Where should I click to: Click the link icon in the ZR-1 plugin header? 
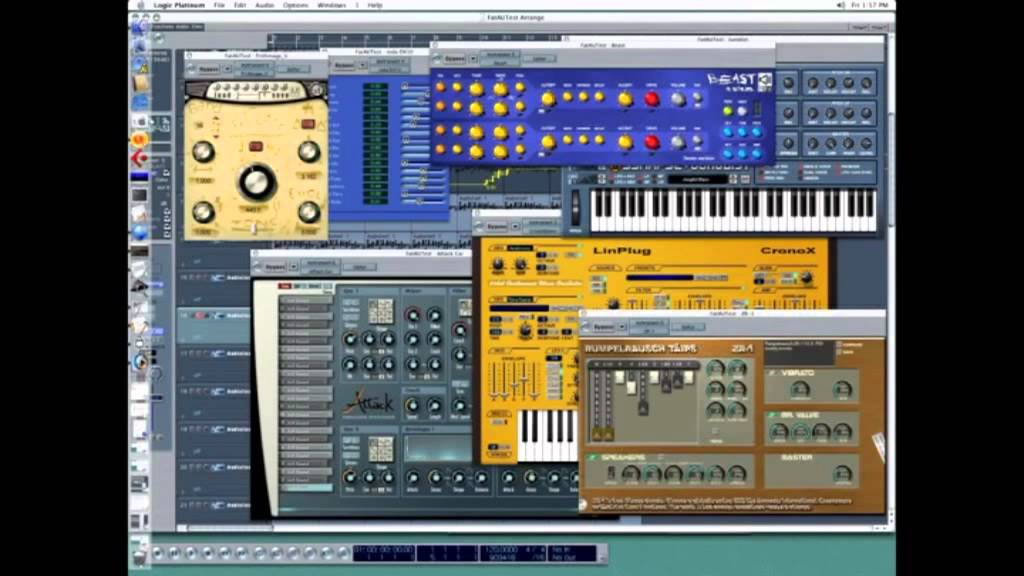point(586,327)
